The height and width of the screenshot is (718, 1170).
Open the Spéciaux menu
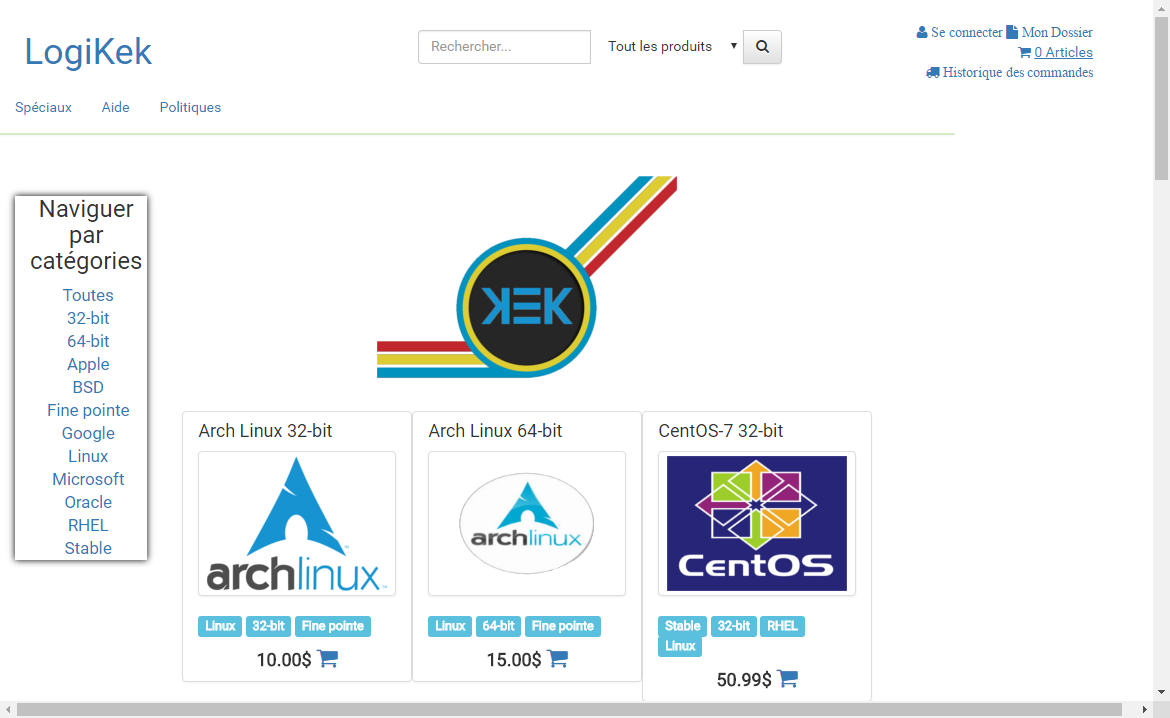pyautogui.click(x=43, y=107)
